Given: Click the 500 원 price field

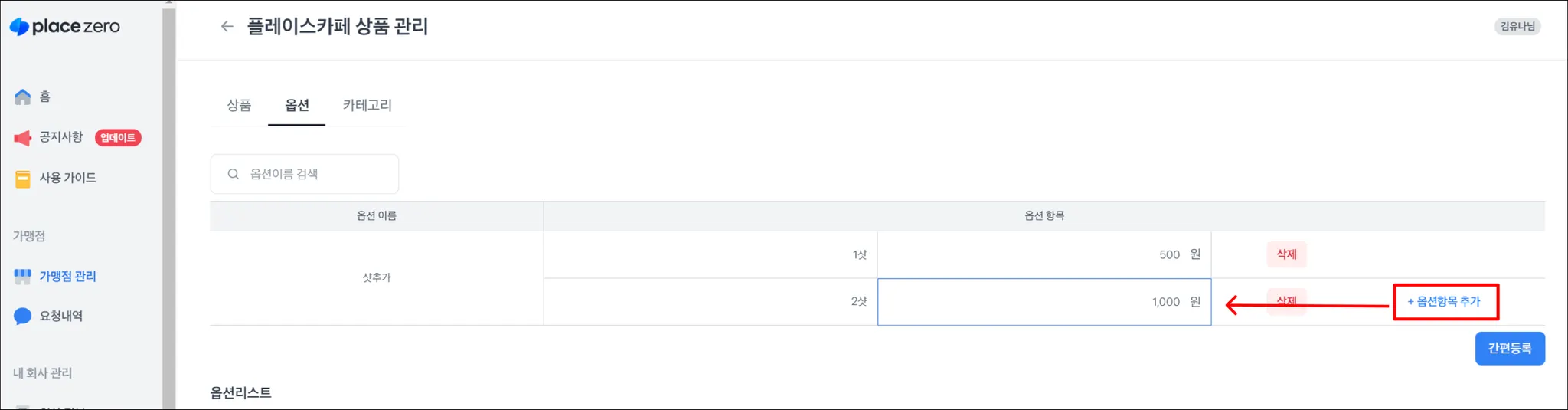Looking at the screenshot, I should [1044, 254].
